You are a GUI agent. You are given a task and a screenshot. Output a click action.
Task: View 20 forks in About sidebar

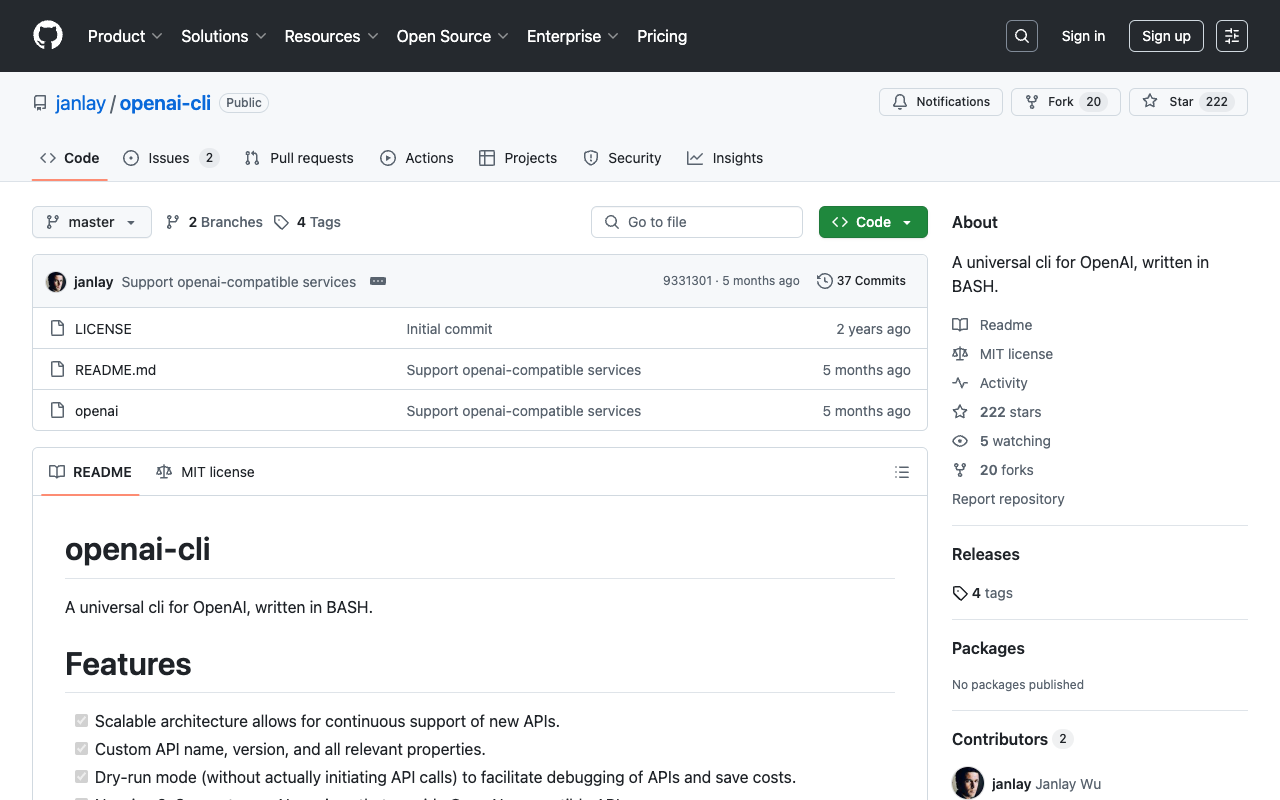993,470
